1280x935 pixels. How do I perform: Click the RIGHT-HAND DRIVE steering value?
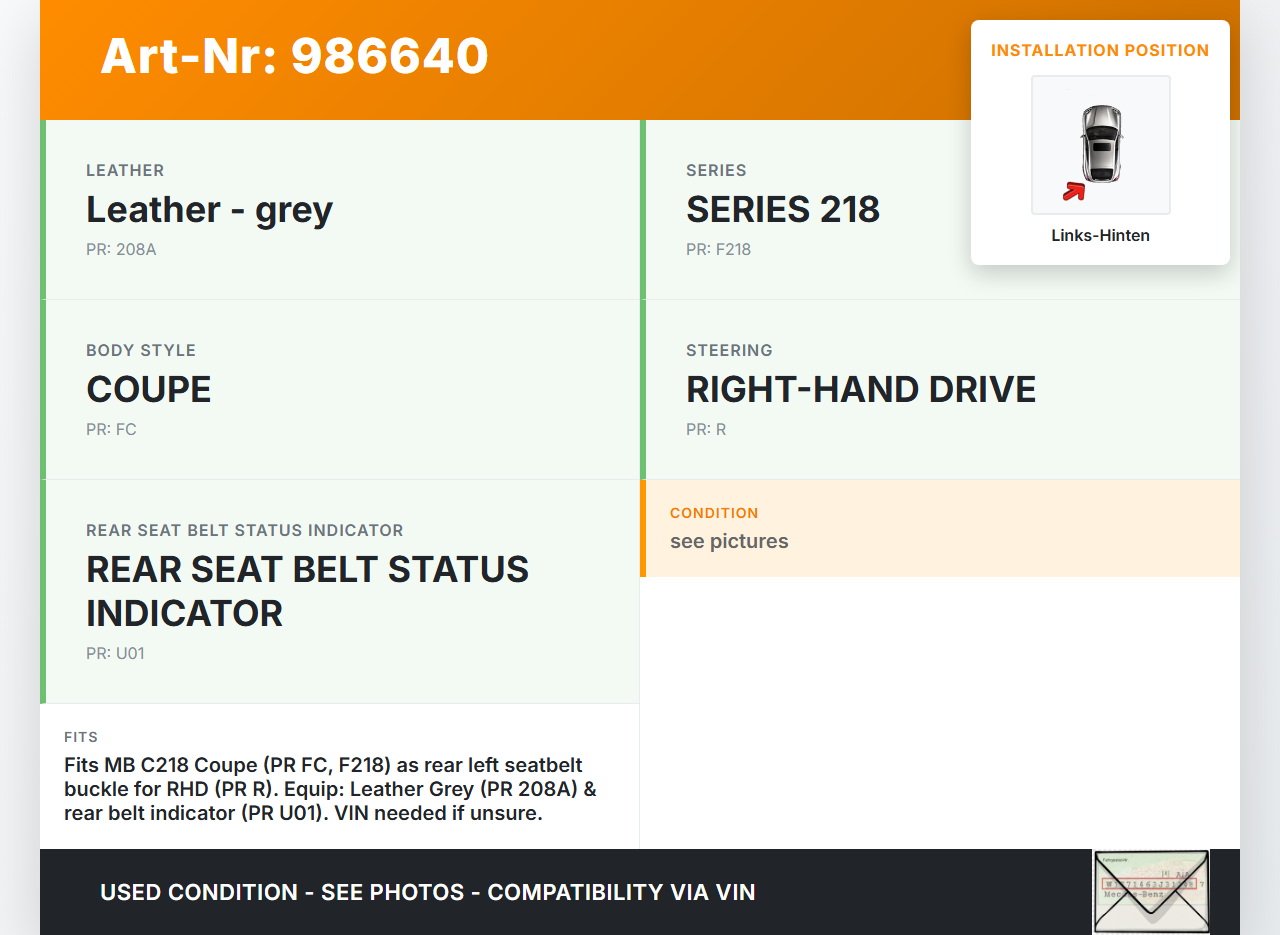860,390
